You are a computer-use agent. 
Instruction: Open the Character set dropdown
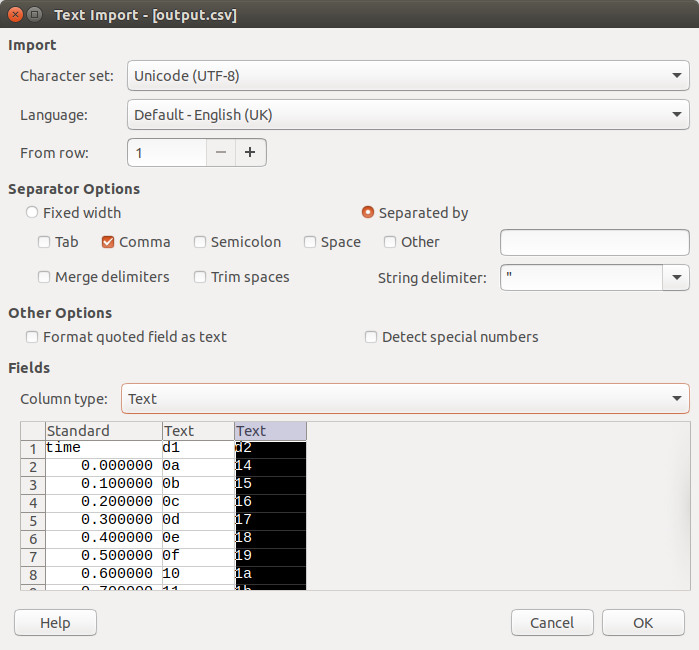click(408, 76)
